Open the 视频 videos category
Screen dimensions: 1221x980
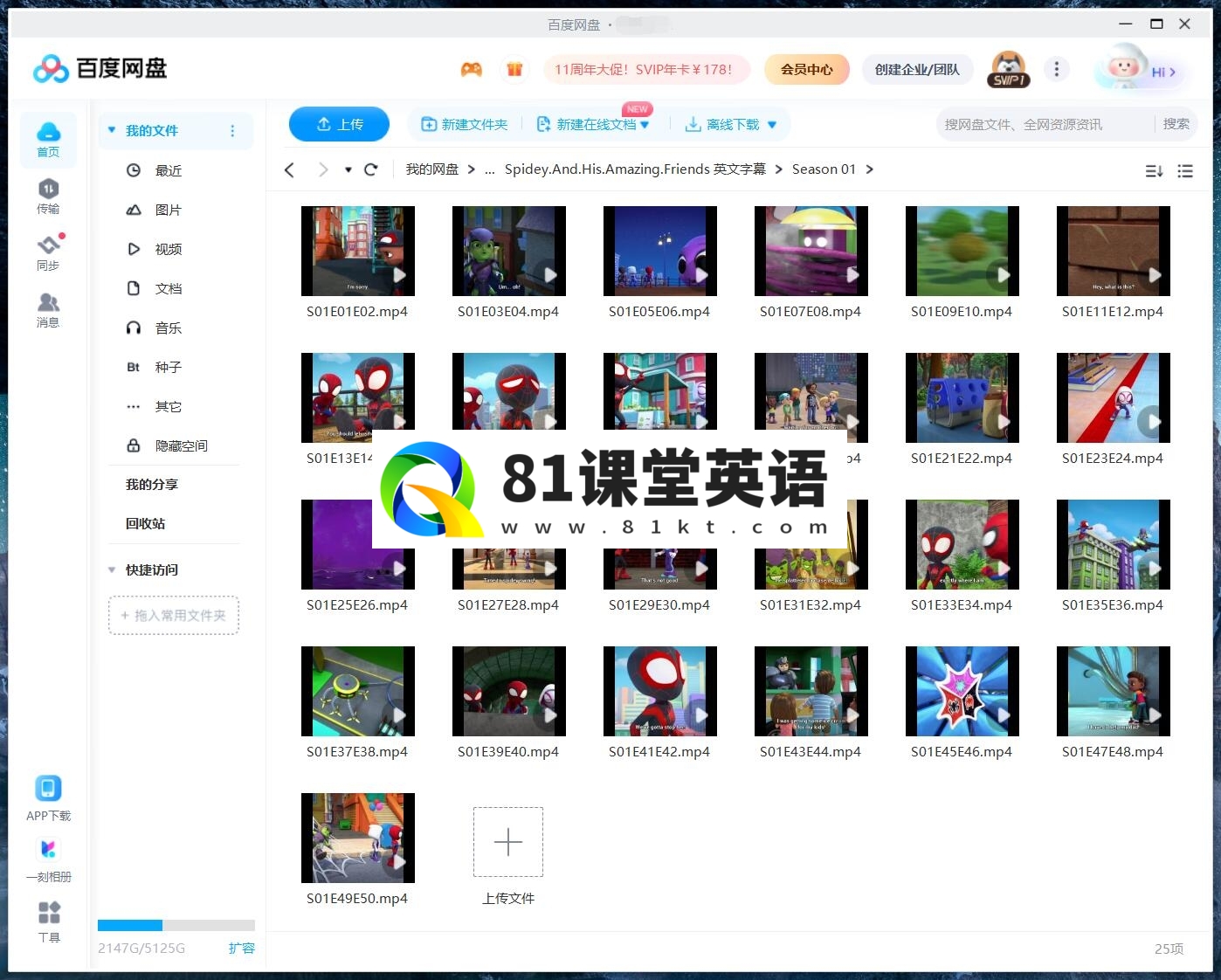tap(169, 249)
